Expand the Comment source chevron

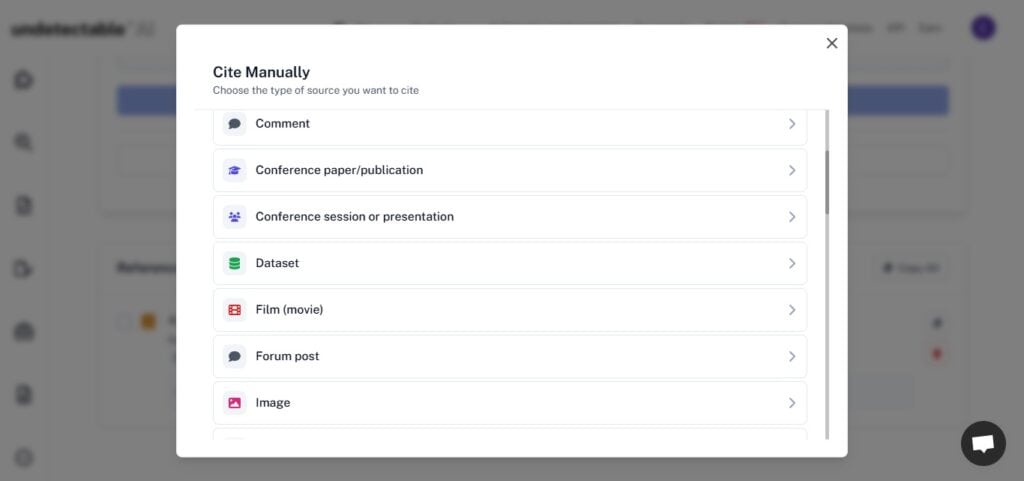(791, 124)
